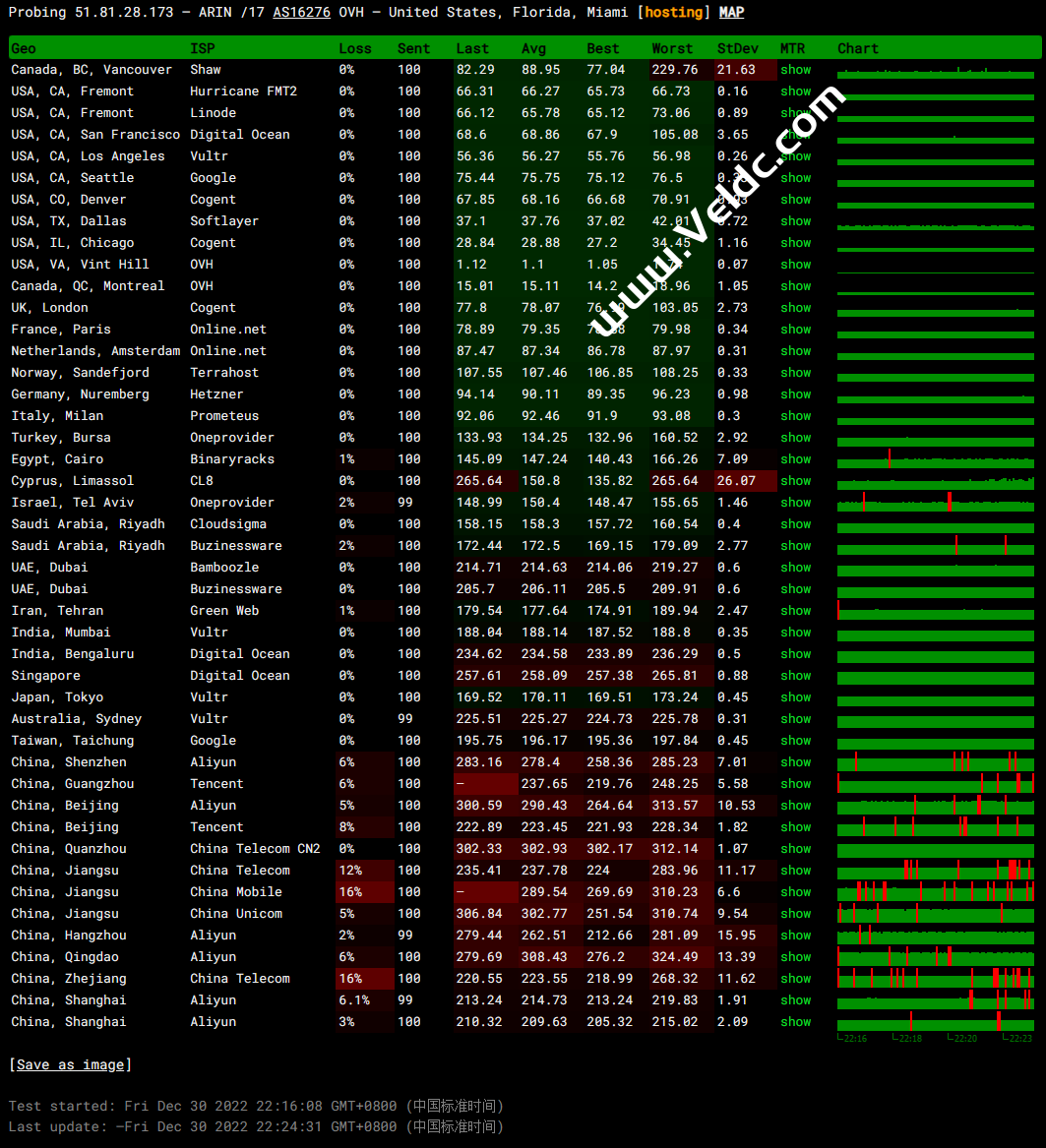Show MTR for Italy, Milan Prometeus
The image size is (1046, 1148).
(795, 416)
